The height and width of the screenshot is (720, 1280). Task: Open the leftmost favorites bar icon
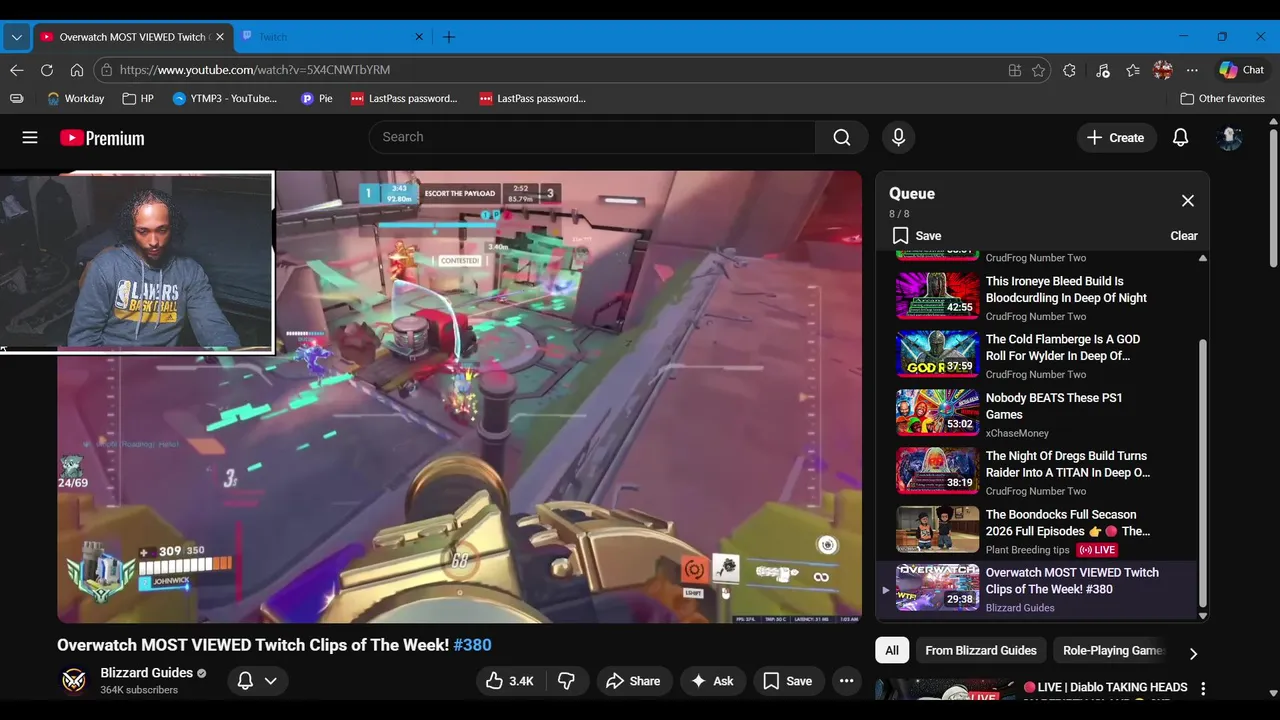click(16, 99)
